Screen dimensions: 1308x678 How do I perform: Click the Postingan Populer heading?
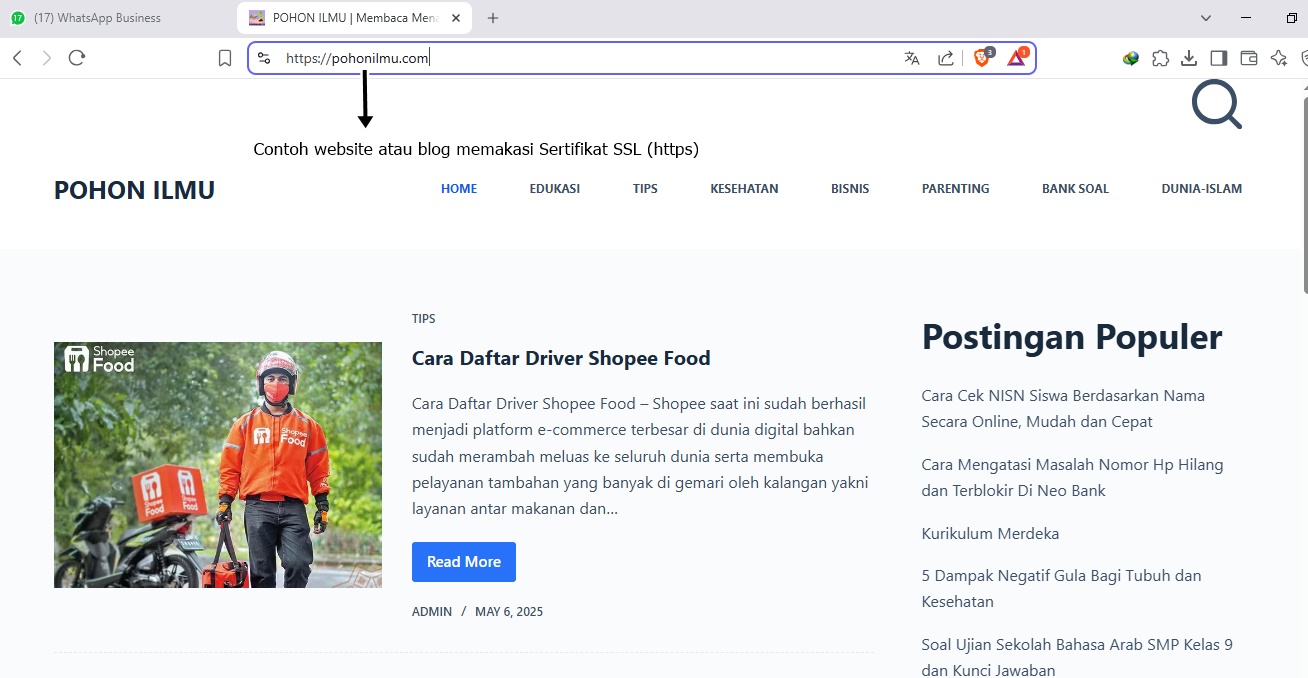tap(1072, 337)
